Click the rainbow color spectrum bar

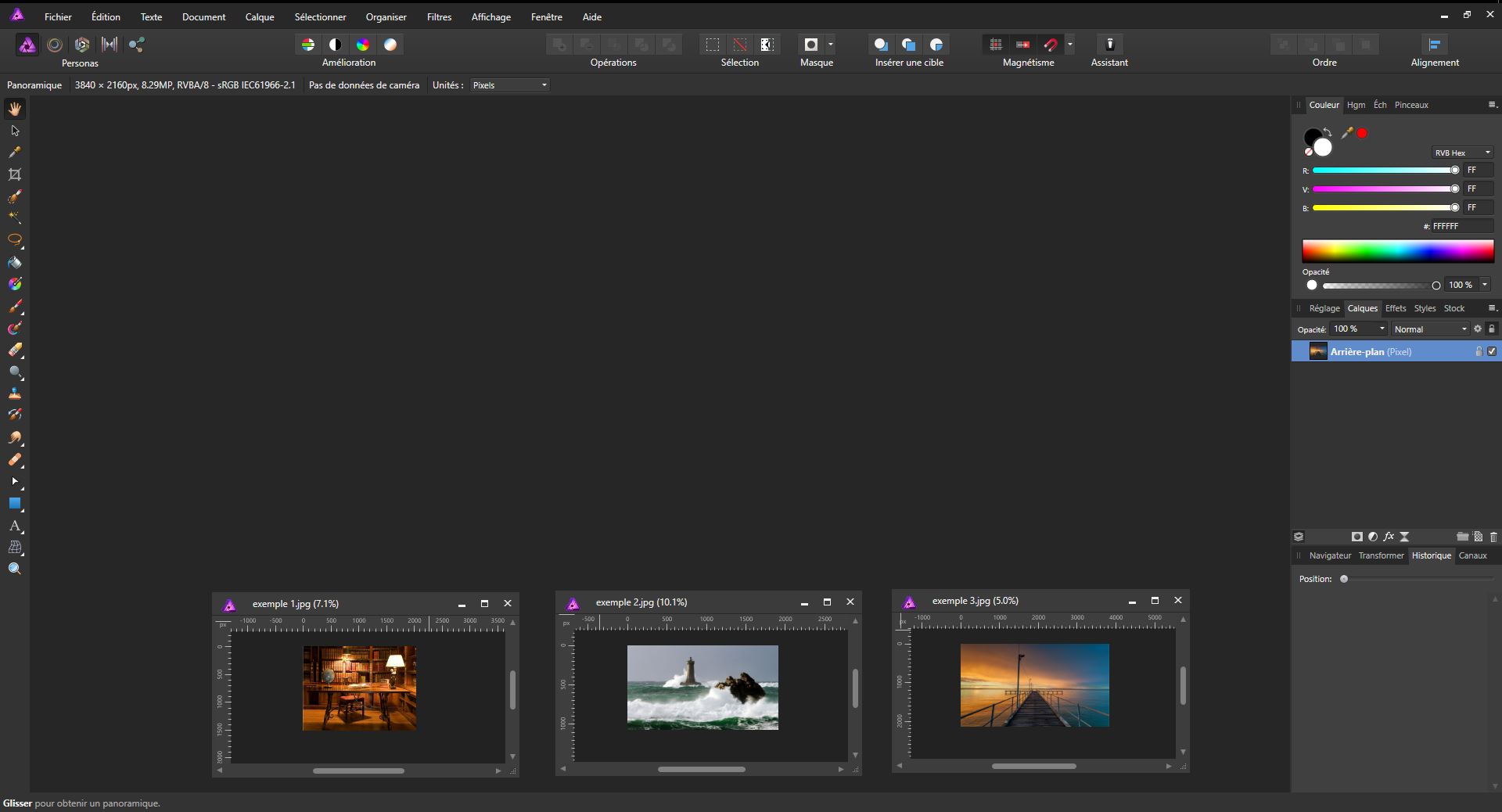[1397, 251]
